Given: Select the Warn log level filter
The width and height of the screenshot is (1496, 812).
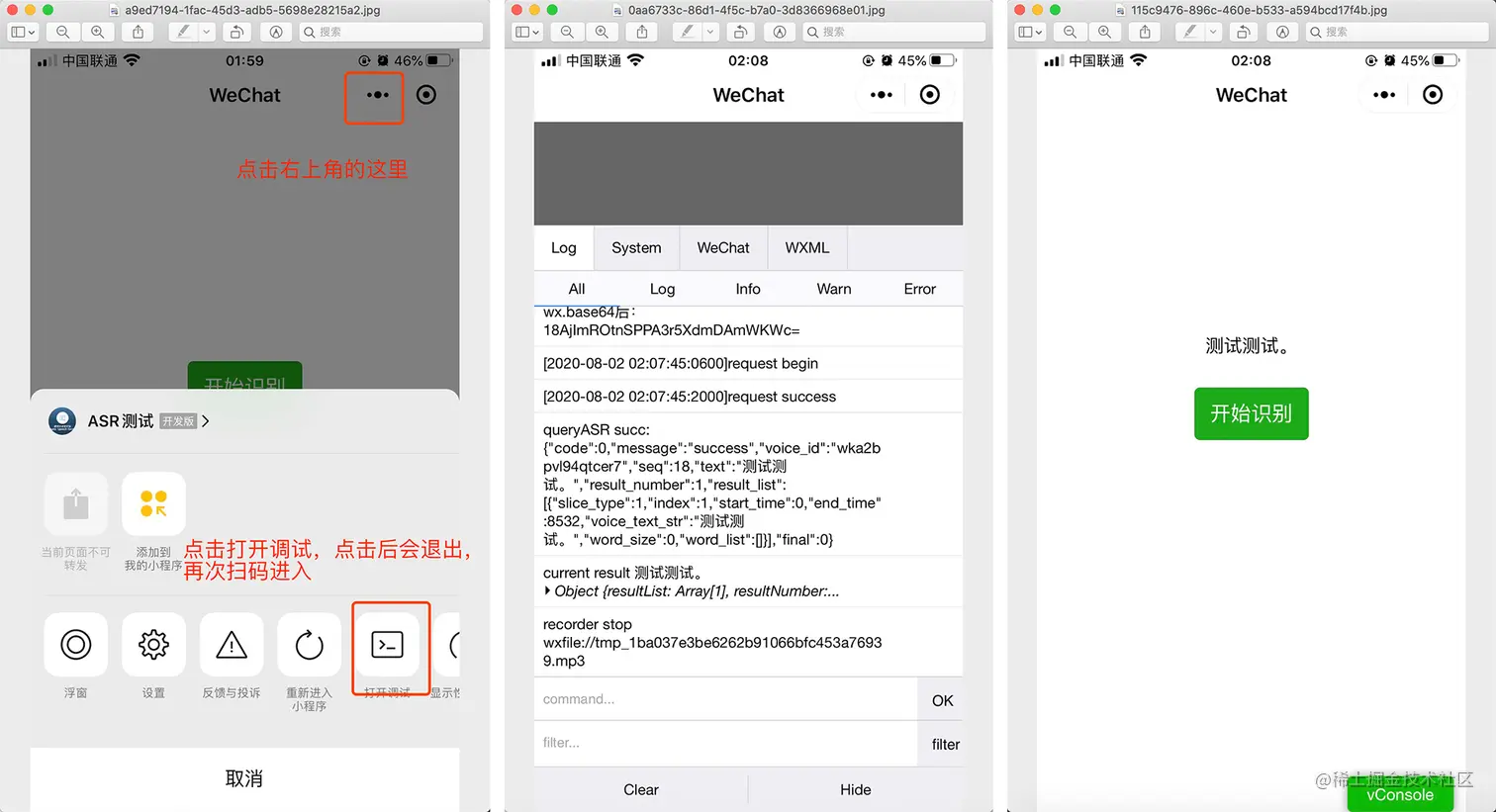Looking at the screenshot, I should pyautogui.click(x=834, y=289).
